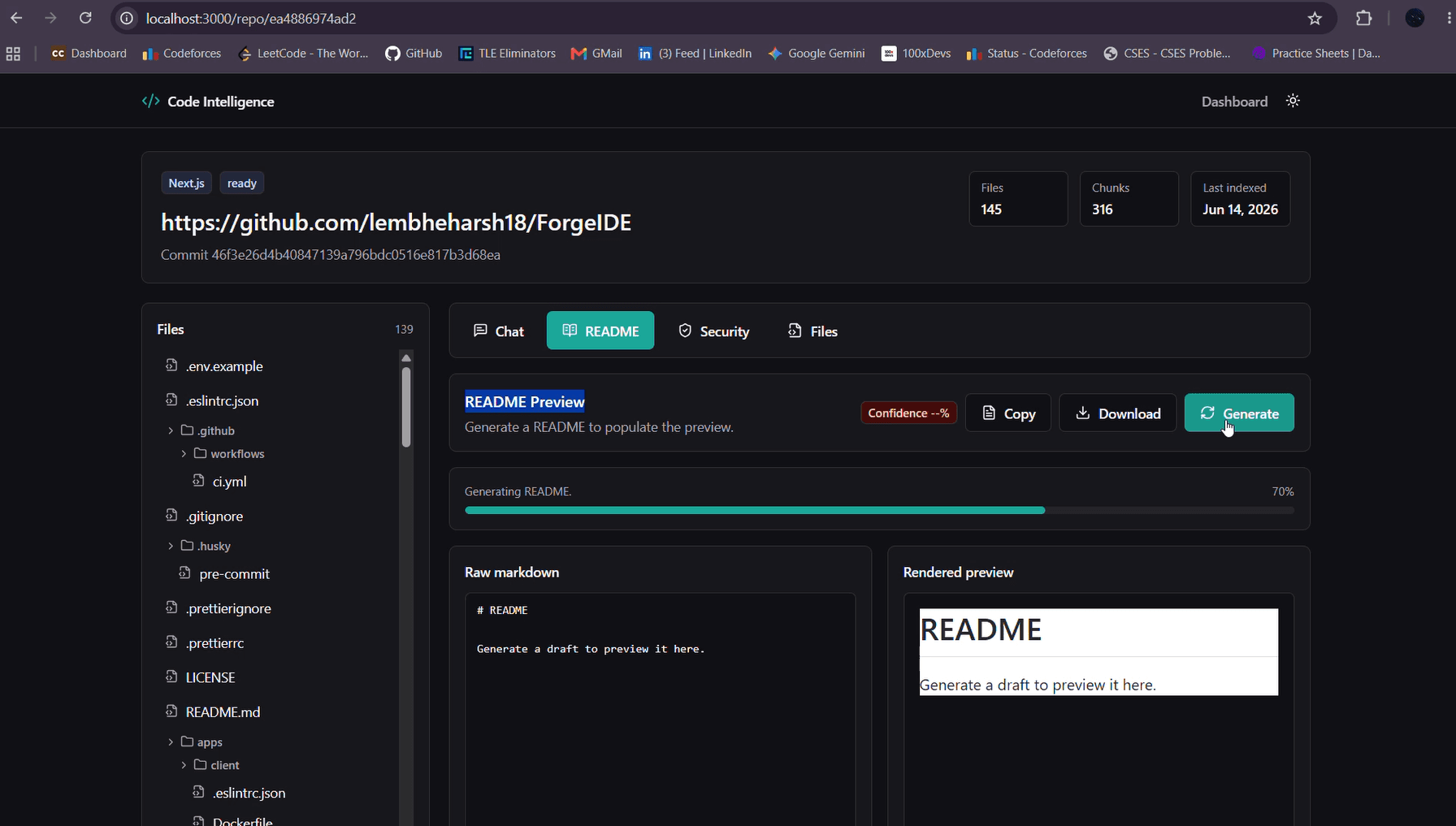
Task: Open the Dashboard bookmark
Action: (x=89, y=54)
